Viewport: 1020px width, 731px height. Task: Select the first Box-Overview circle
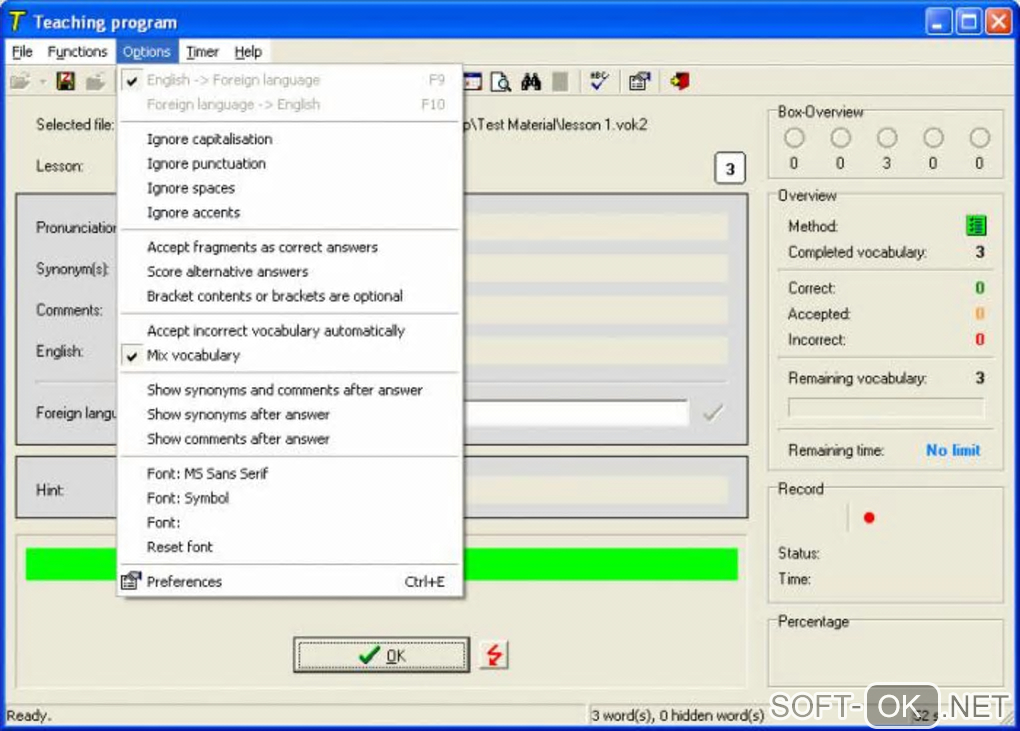(794, 138)
